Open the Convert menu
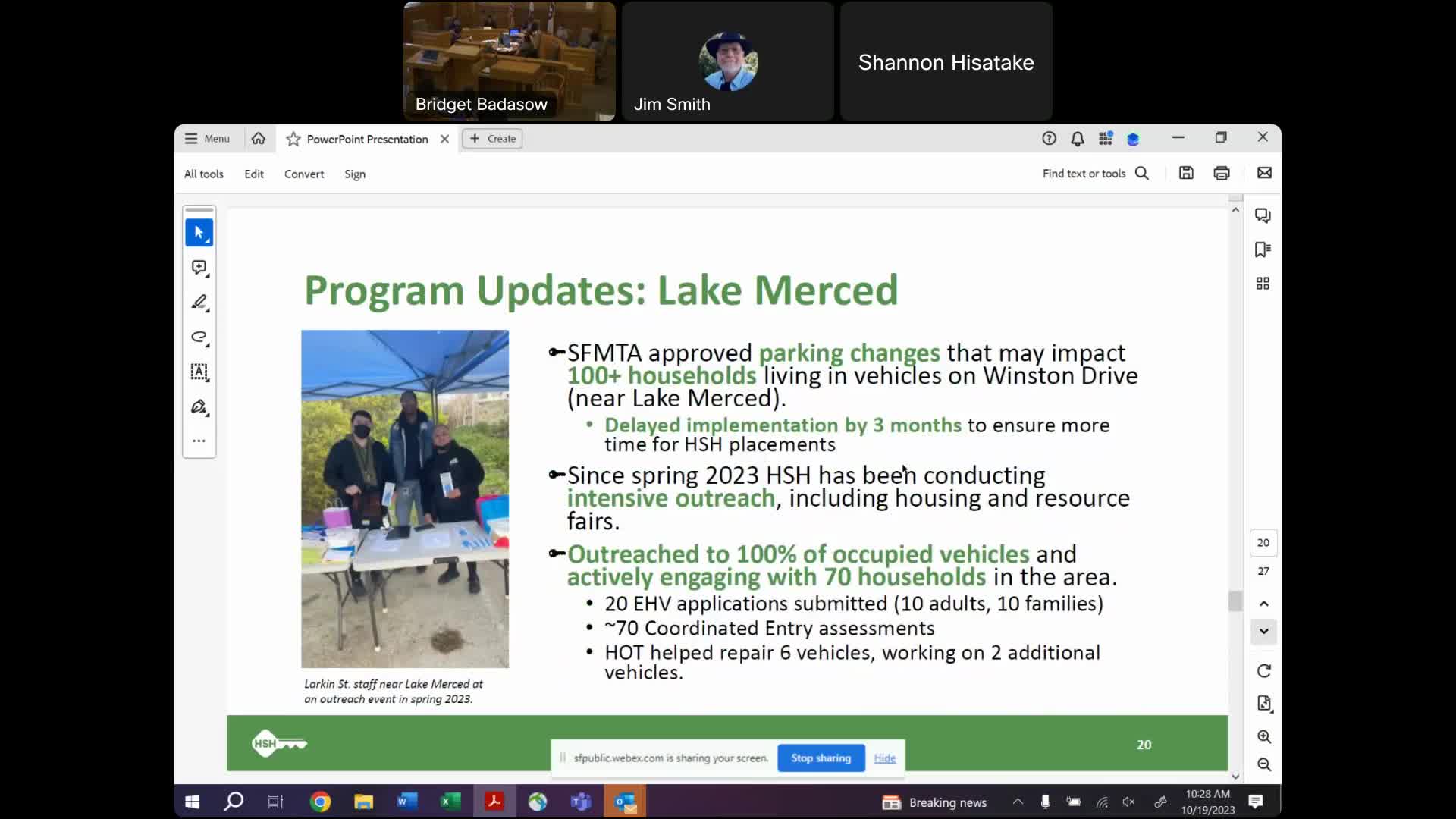 pos(304,174)
